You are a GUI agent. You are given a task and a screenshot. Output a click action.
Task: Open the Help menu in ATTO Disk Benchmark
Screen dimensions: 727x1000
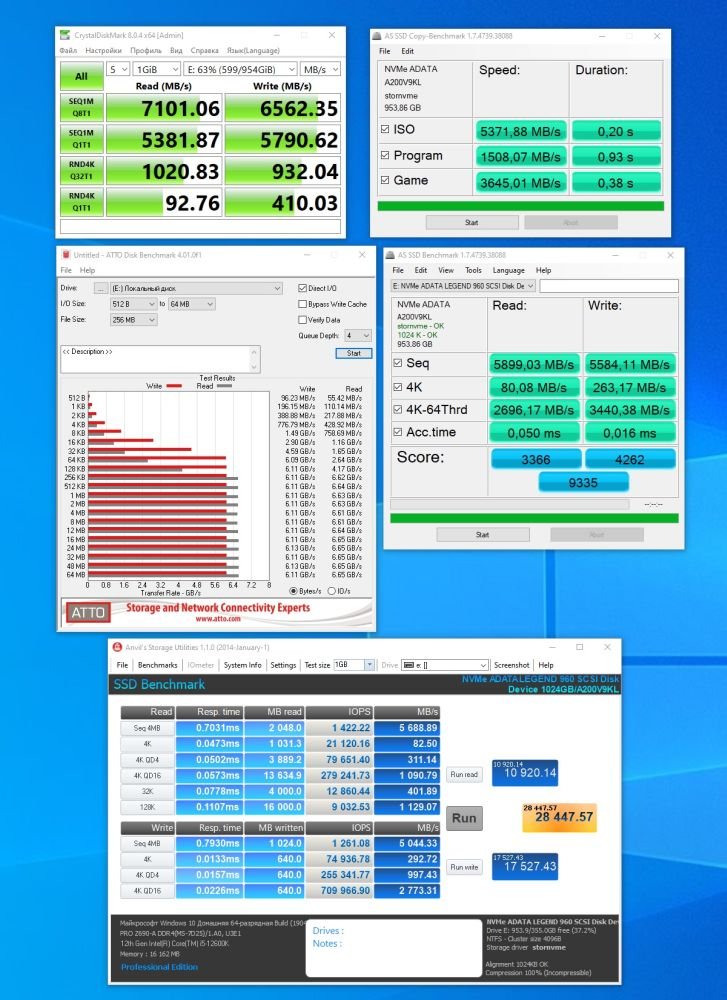(87, 270)
